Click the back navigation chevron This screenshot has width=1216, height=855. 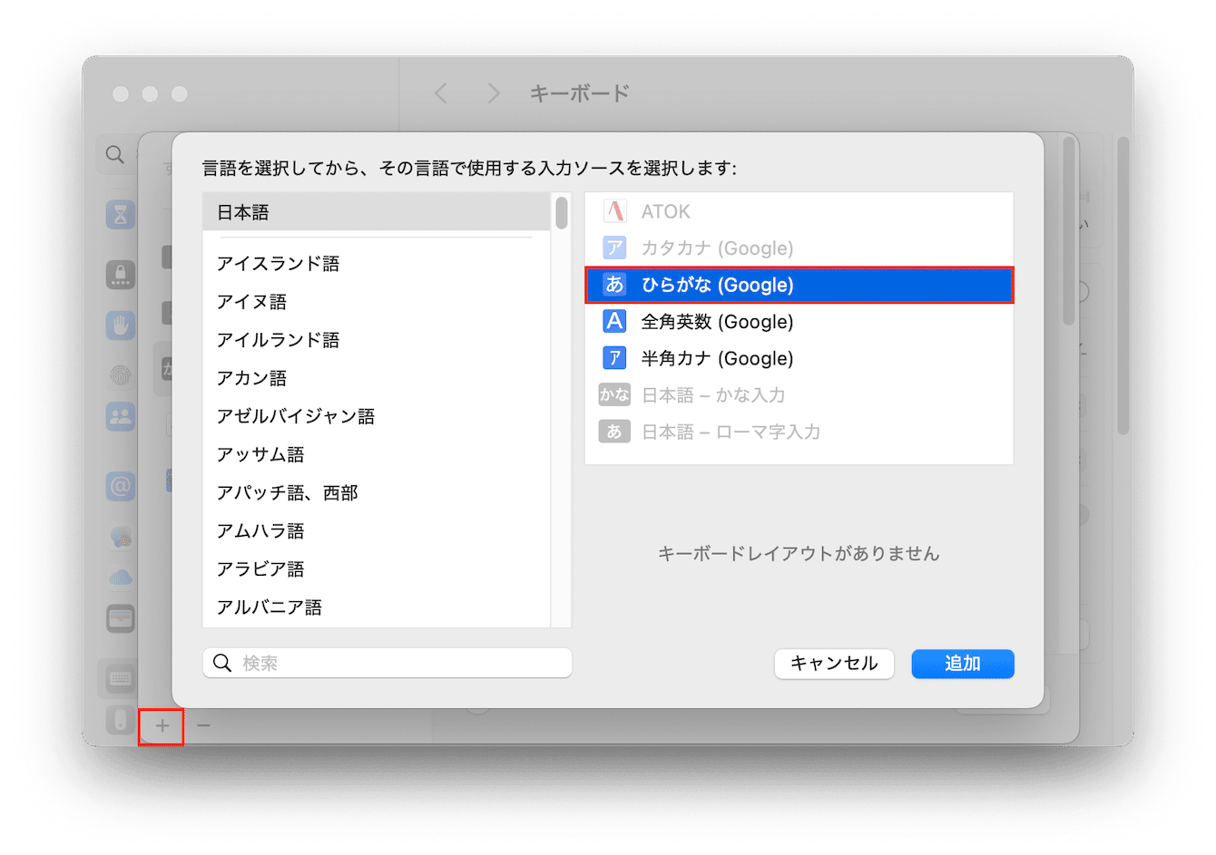[441, 92]
